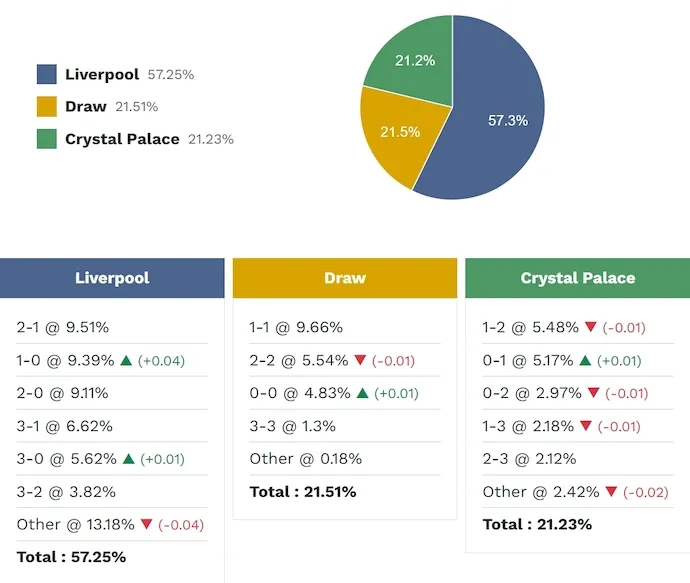
Task: Click the red down arrow beside 1-2
Action: click(x=591, y=327)
